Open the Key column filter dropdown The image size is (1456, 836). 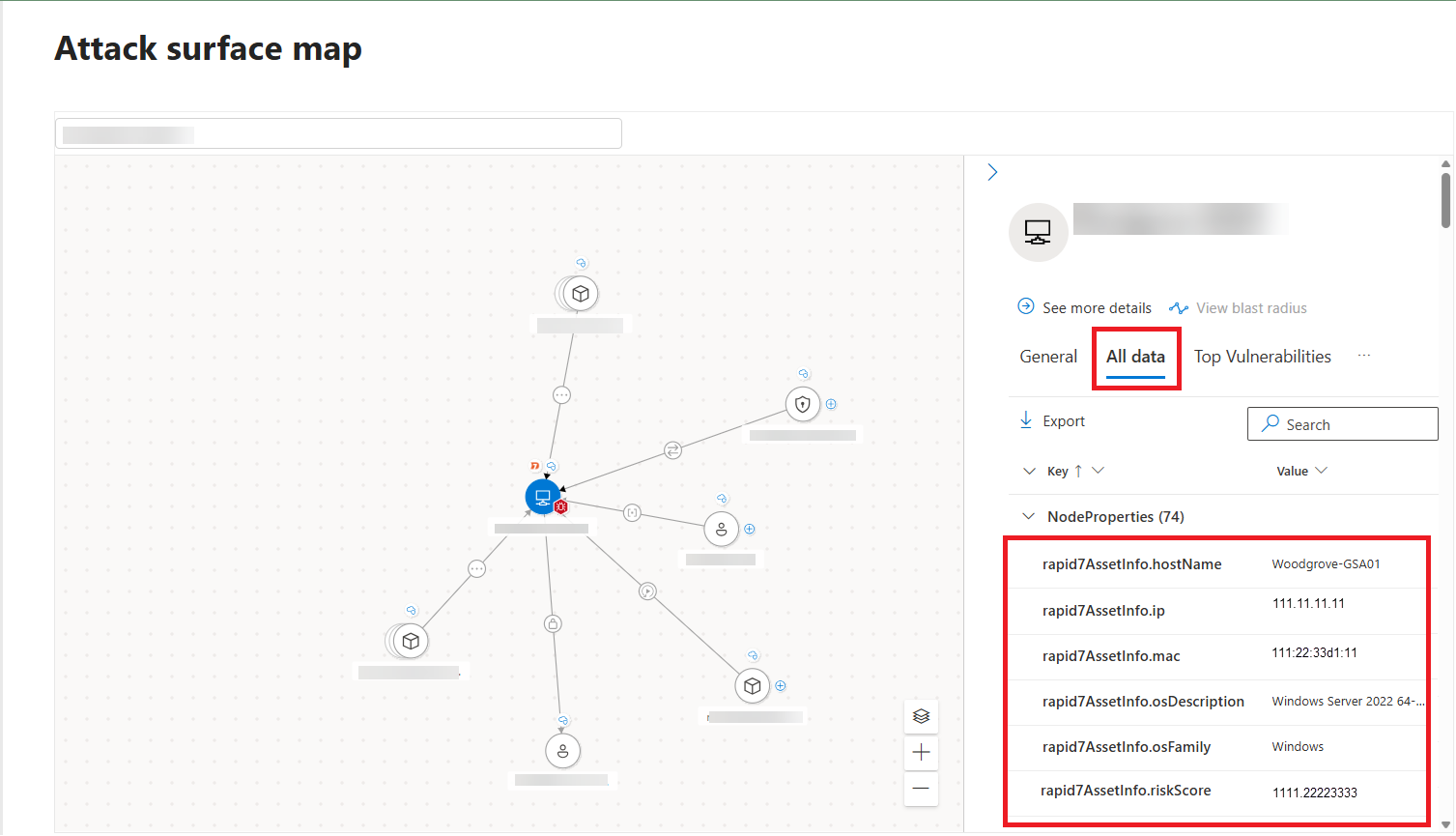coord(1098,471)
